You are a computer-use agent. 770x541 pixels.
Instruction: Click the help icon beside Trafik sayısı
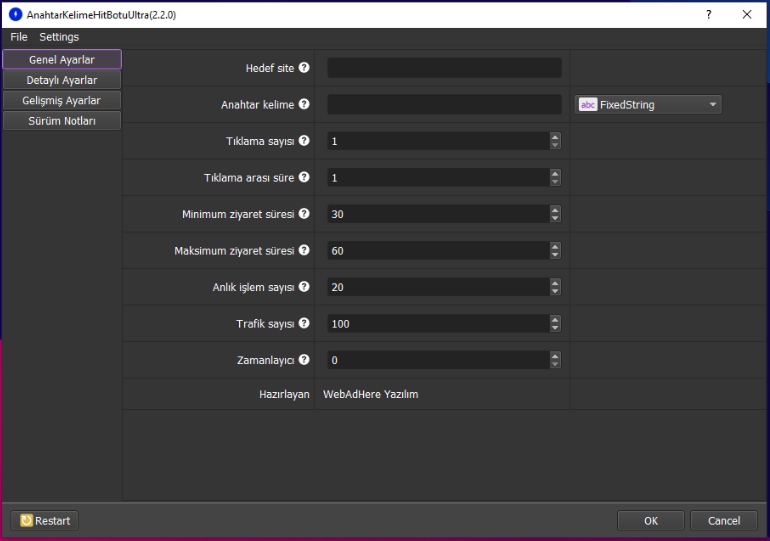(304, 323)
